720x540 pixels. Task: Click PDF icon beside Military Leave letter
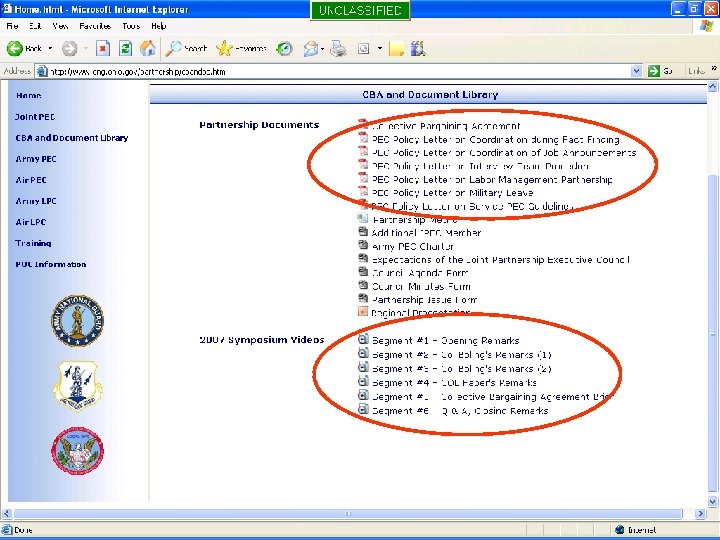pos(363,191)
